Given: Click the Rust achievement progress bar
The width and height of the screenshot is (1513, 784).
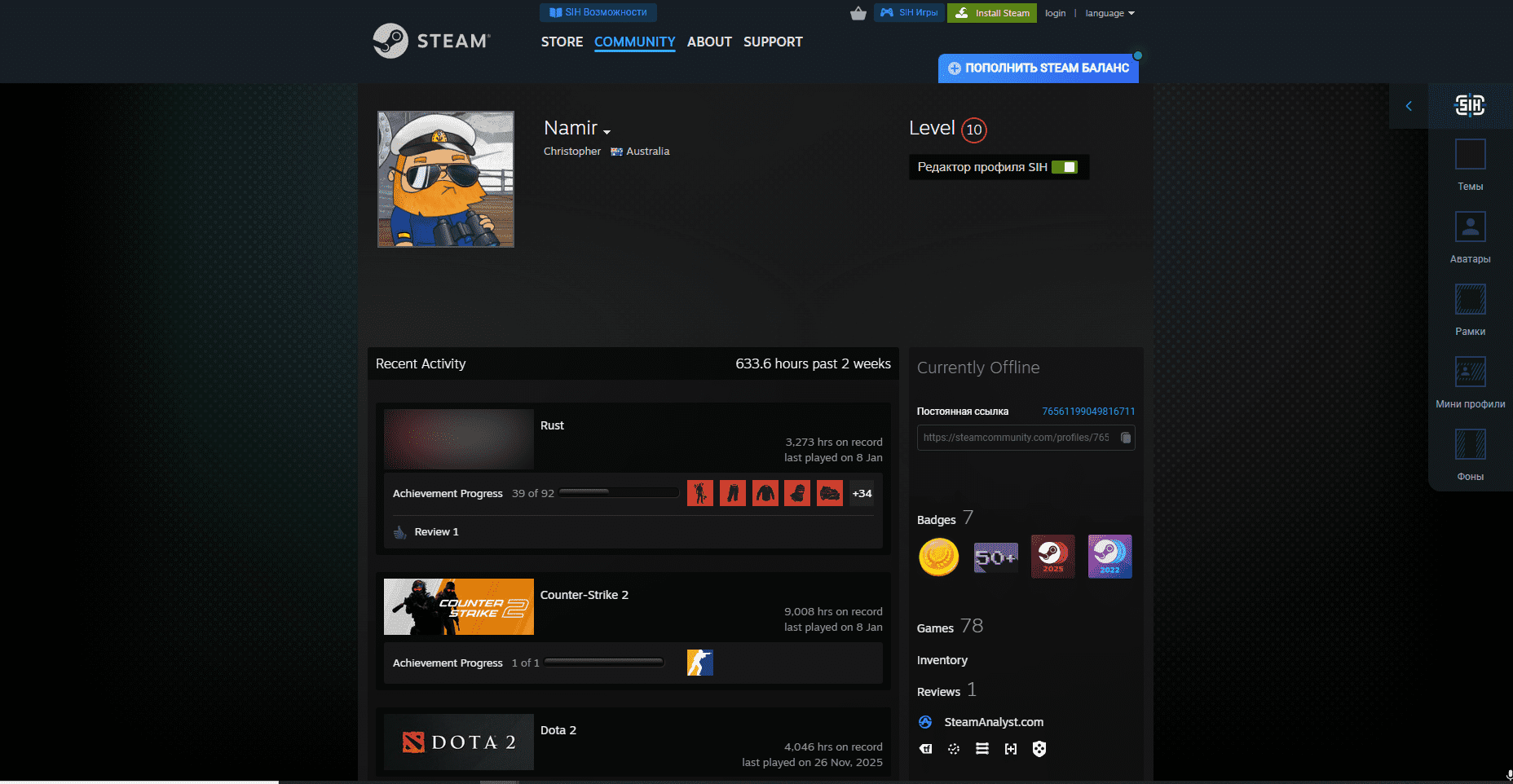Looking at the screenshot, I should (618, 492).
